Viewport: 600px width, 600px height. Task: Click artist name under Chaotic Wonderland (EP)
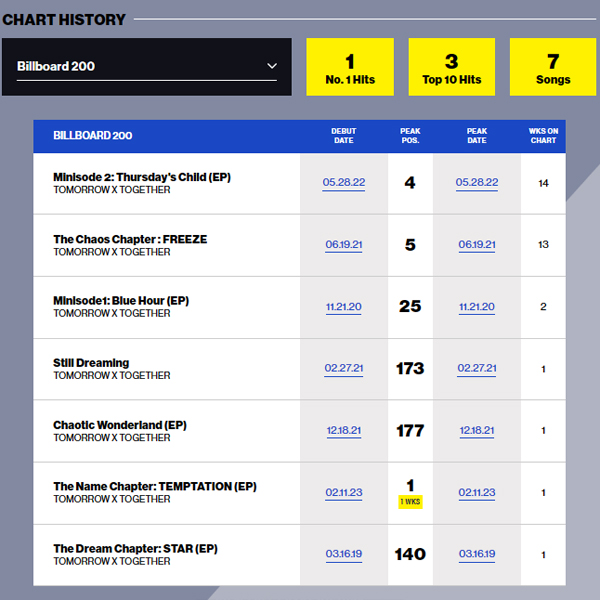(112, 437)
